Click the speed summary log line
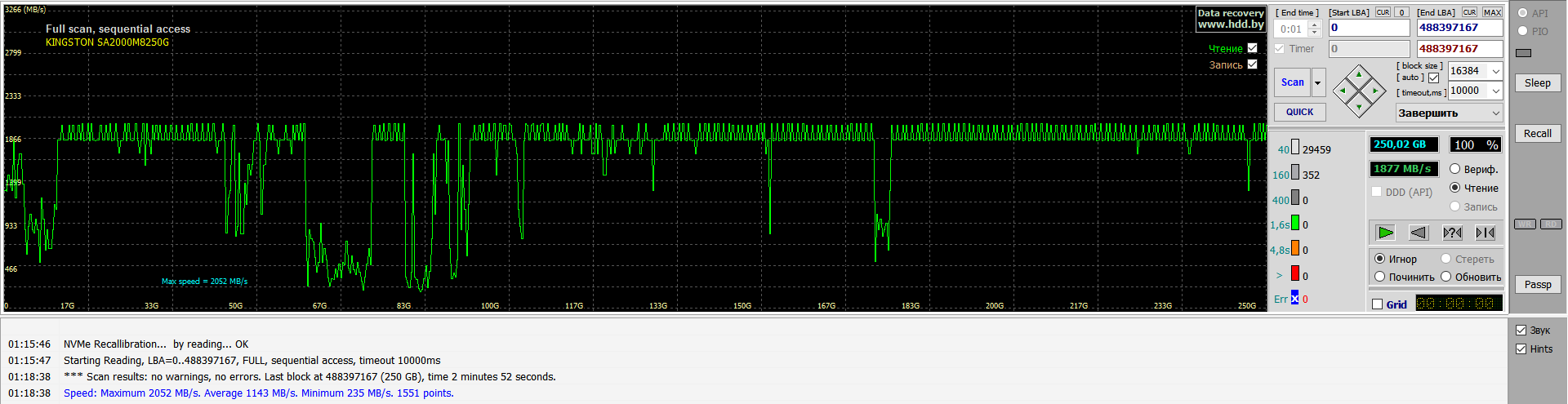 click(258, 393)
